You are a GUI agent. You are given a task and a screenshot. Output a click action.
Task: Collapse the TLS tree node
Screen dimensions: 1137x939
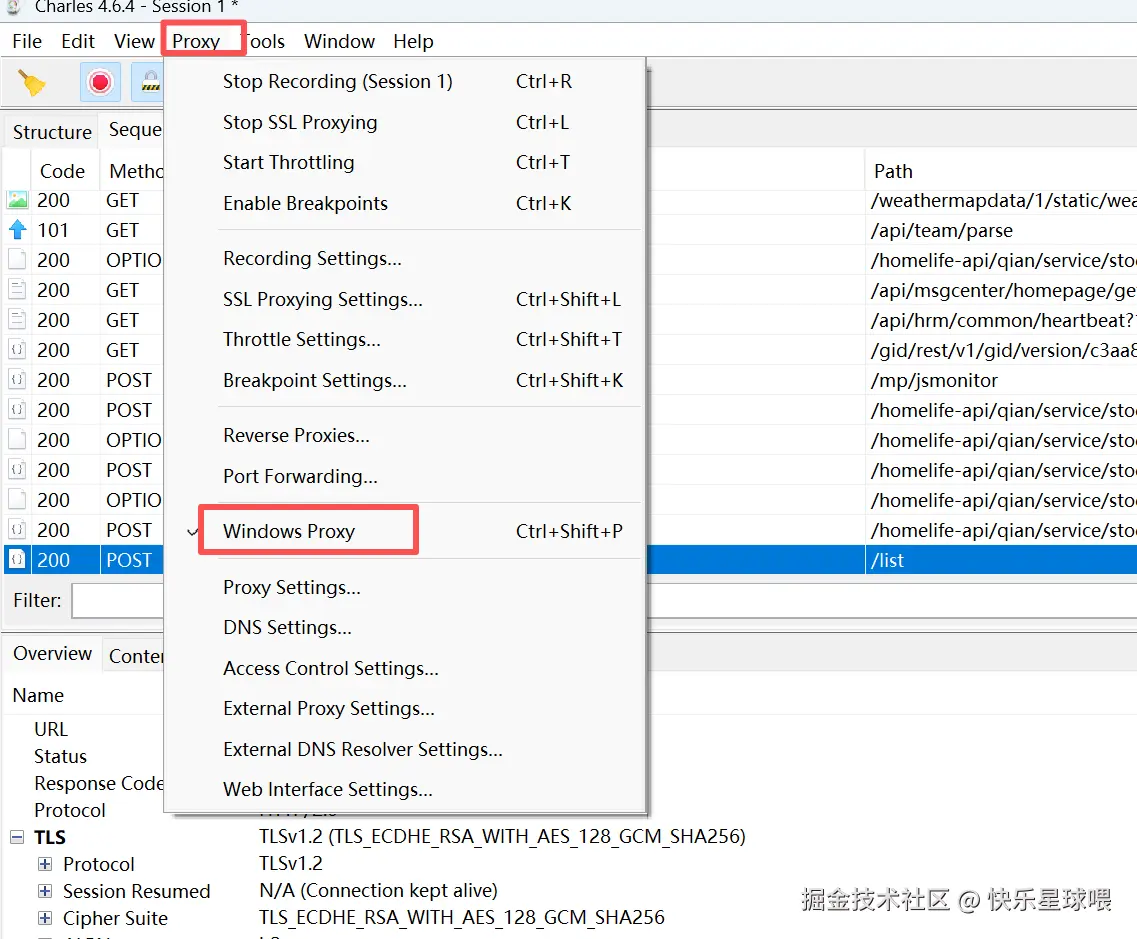pyautogui.click(x=17, y=837)
